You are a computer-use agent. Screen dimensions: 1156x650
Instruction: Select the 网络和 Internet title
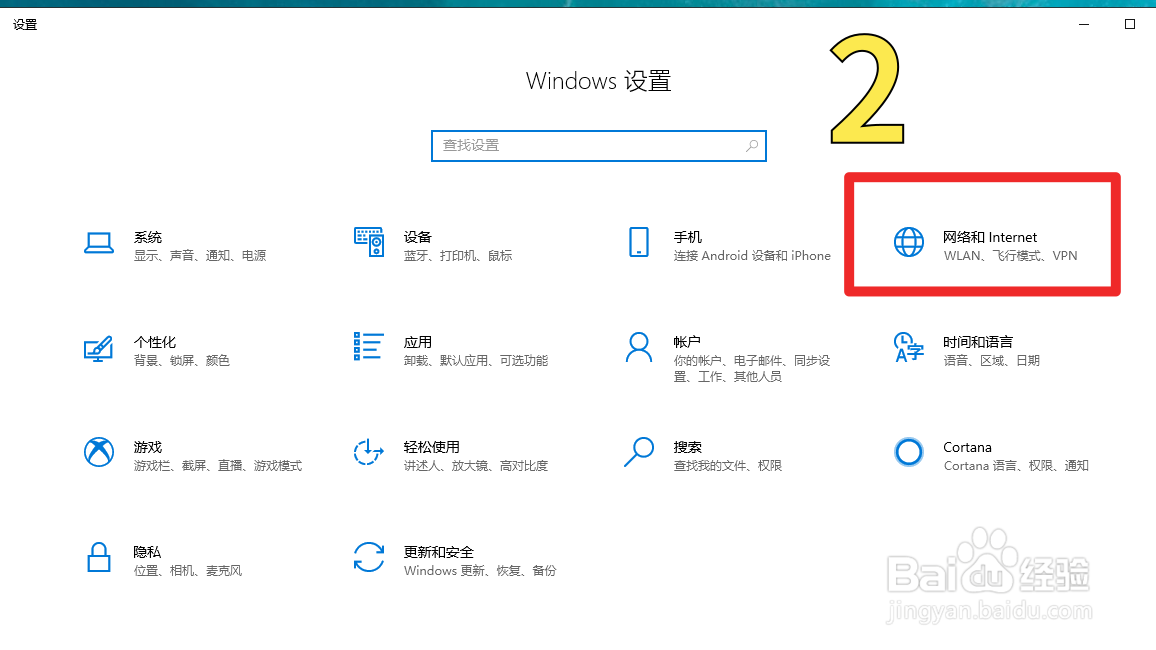pyautogui.click(x=989, y=237)
